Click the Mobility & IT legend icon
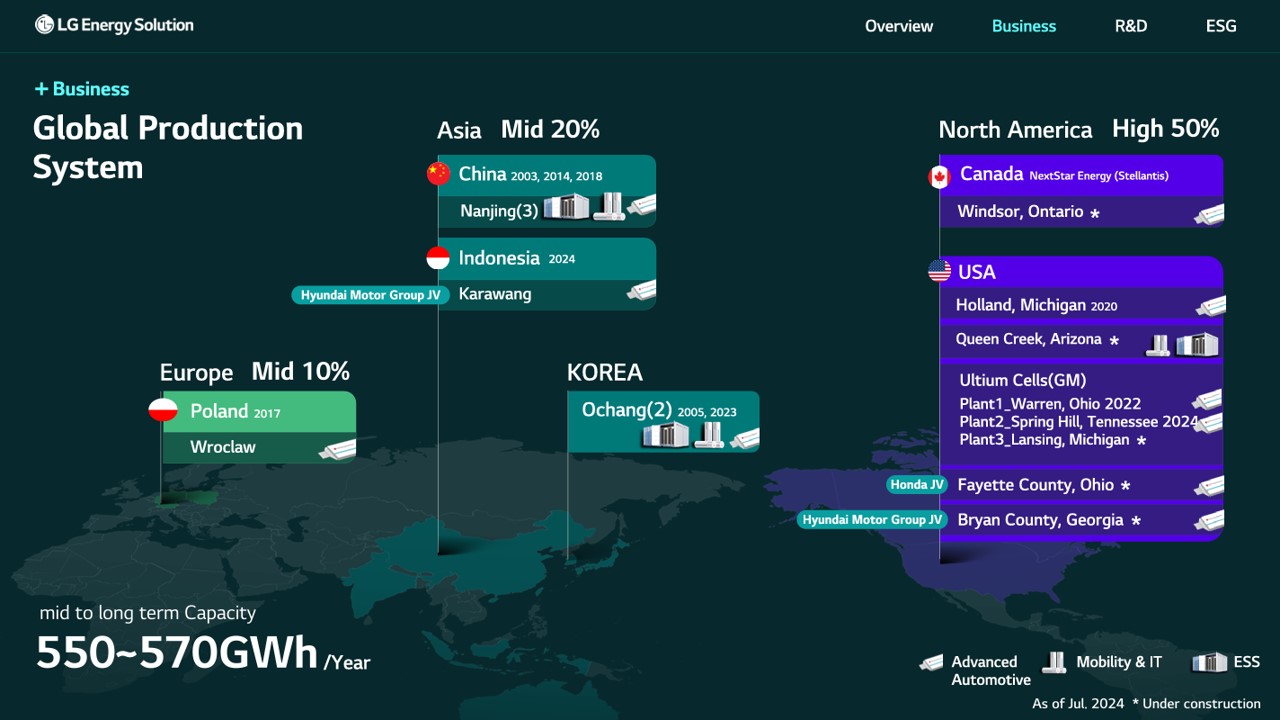This screenshot has width=1280, height=720. pyautogui.click(x=1054, y=662)
